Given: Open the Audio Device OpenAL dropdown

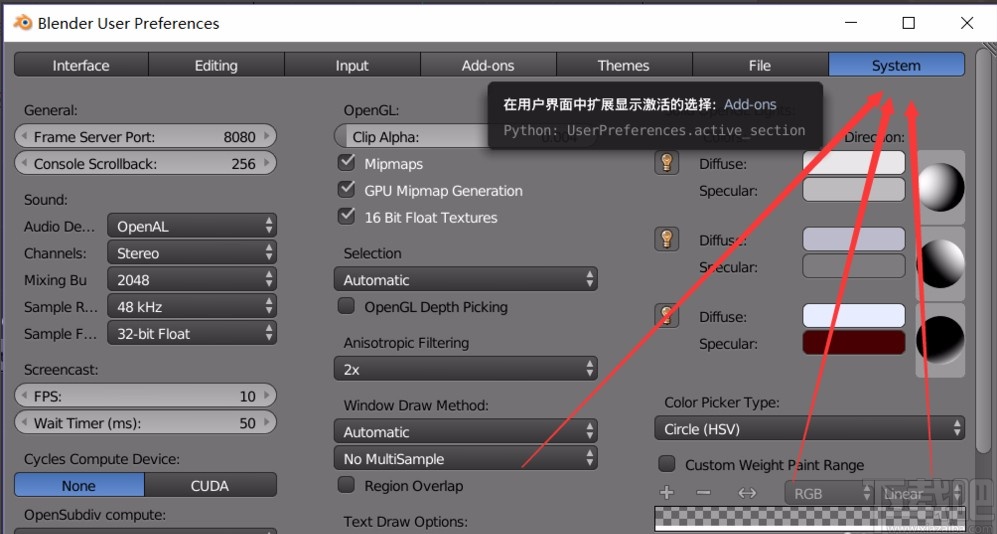Looking at the screenshot, I should pyautogui.click(x=192, y=226).
